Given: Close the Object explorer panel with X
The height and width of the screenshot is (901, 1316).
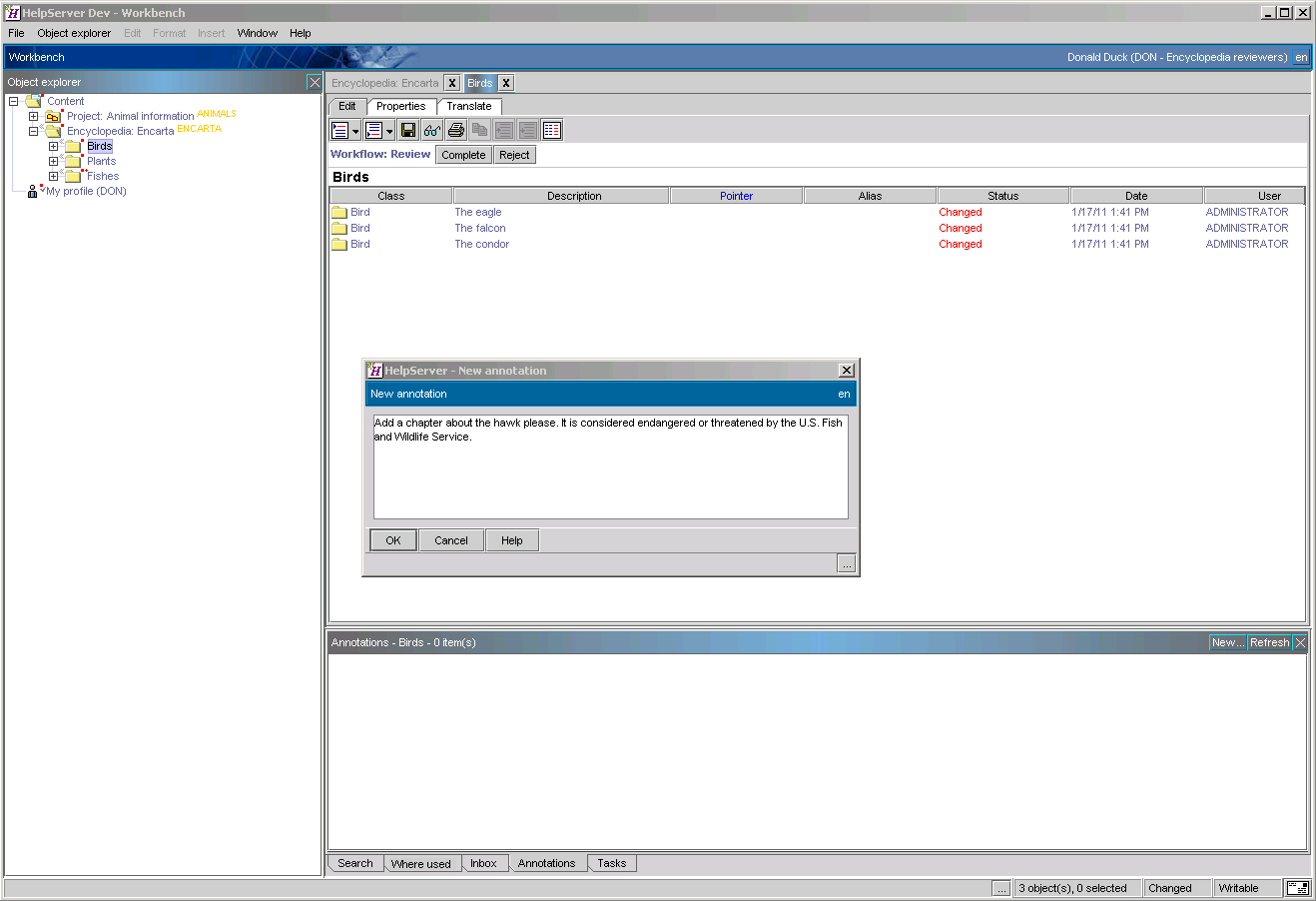Looking at the screenshot, I should [314, 82].
